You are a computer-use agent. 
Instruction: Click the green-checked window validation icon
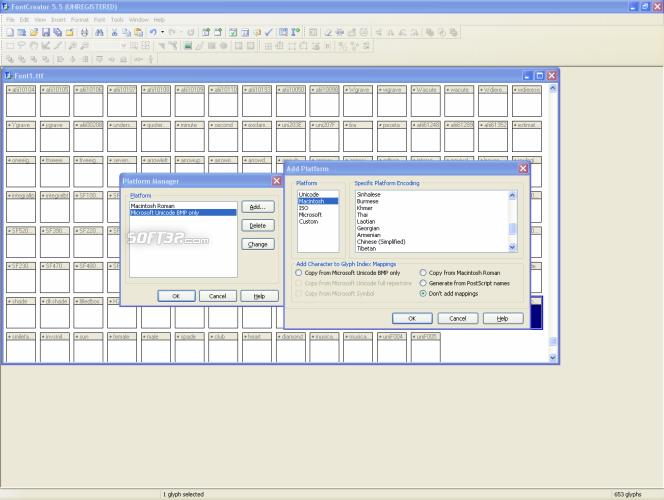pyautogui.click(x=233, y=32)
